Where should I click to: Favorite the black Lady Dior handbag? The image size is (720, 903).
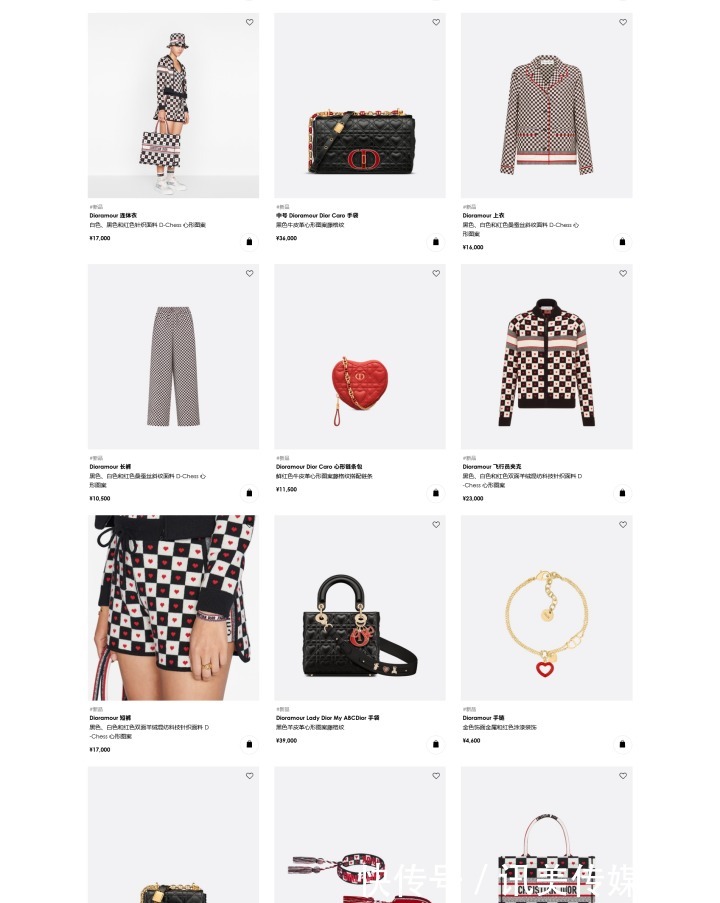tap(436, 524)
